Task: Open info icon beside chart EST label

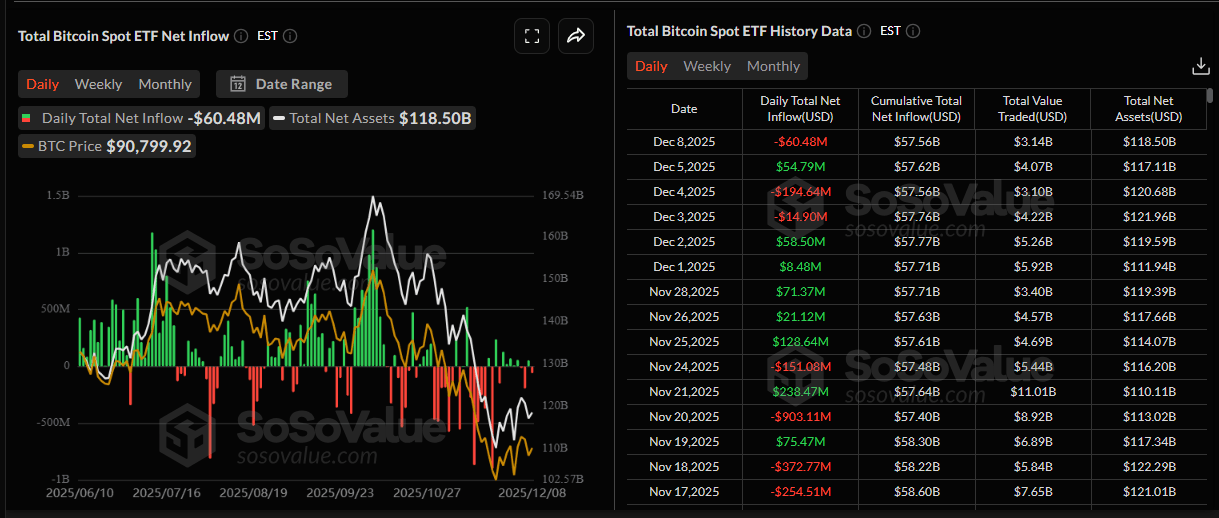Action: tap(290, 36)
